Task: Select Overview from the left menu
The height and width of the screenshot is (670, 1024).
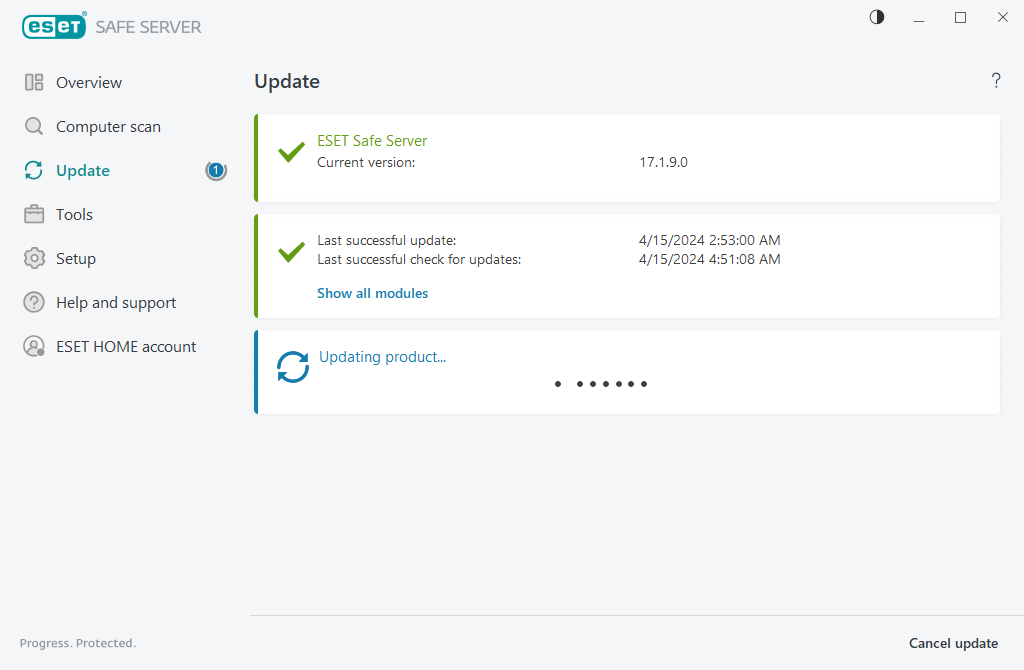Action: coord(89,82)
